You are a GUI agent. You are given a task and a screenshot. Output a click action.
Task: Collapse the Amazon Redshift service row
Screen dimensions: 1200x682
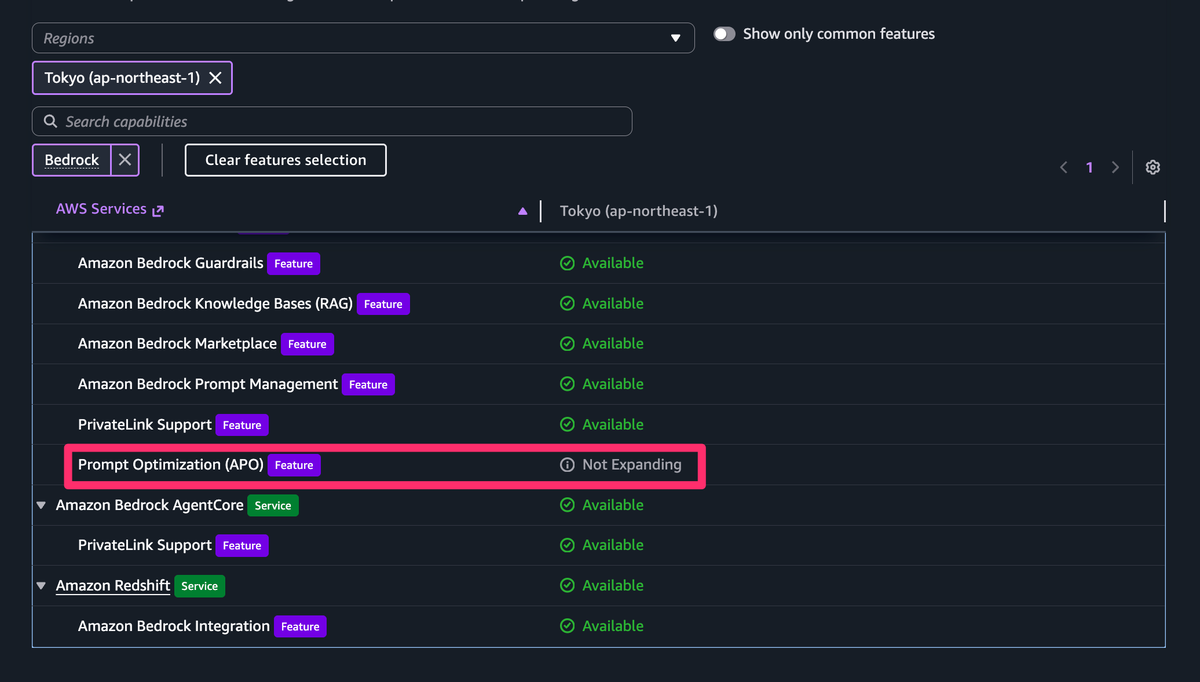pyautogui.click(x=41, y=586)
